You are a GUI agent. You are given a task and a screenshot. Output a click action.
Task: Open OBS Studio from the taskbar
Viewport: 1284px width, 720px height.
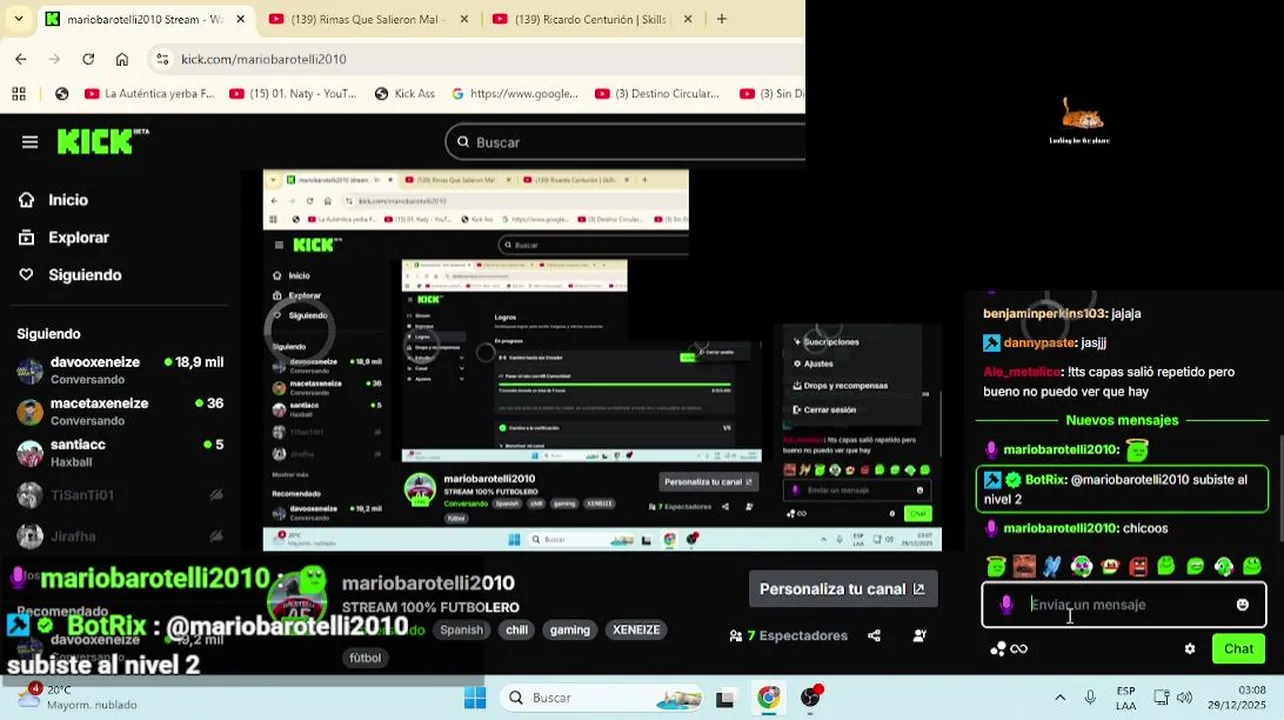point(810,697)
